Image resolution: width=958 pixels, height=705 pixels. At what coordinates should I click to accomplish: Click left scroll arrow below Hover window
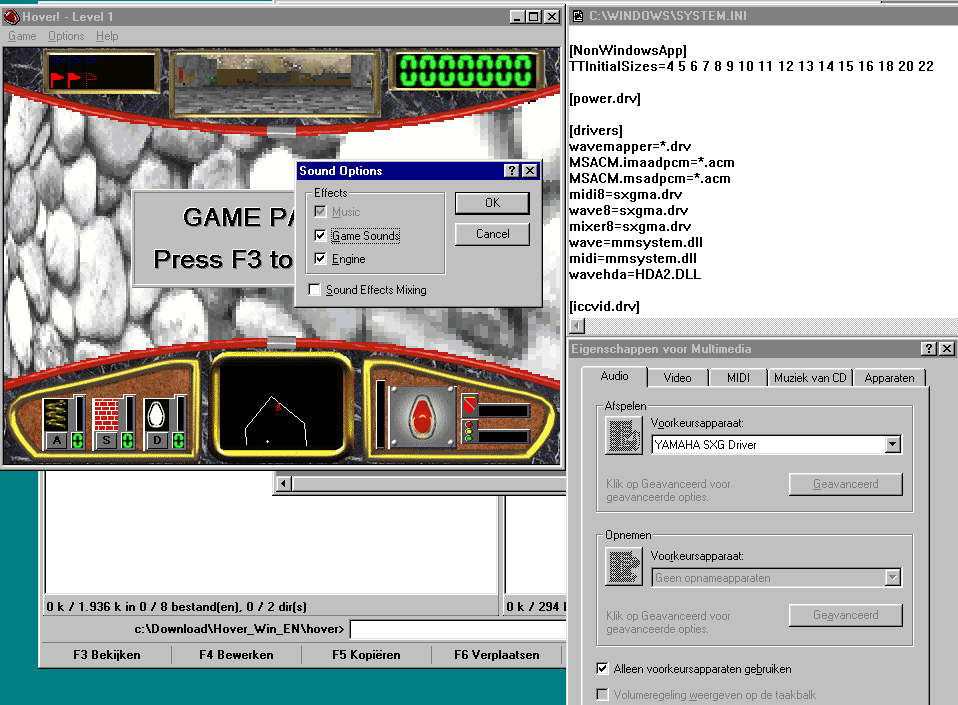click(x=283, y=484)
